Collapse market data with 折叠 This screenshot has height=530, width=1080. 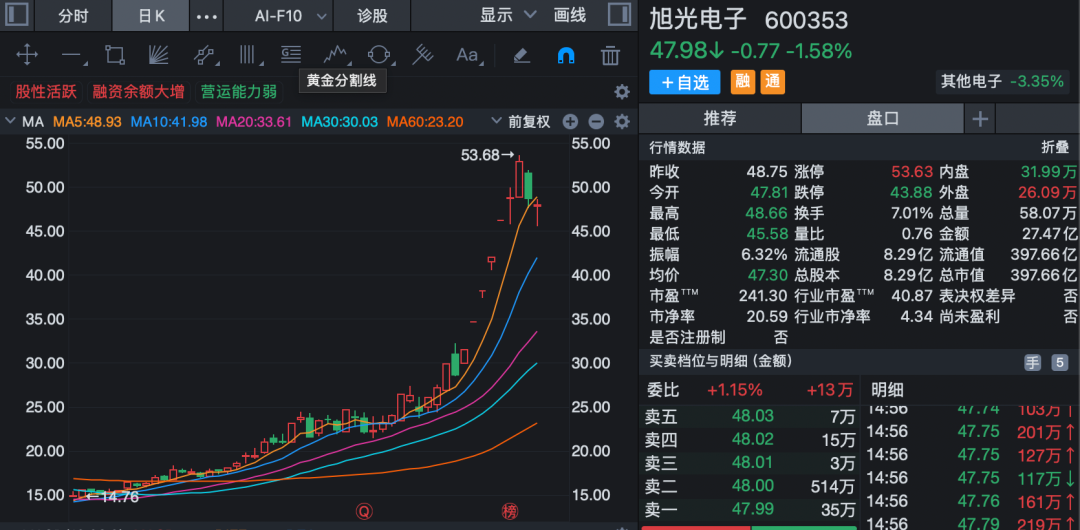pos(1055,147)
